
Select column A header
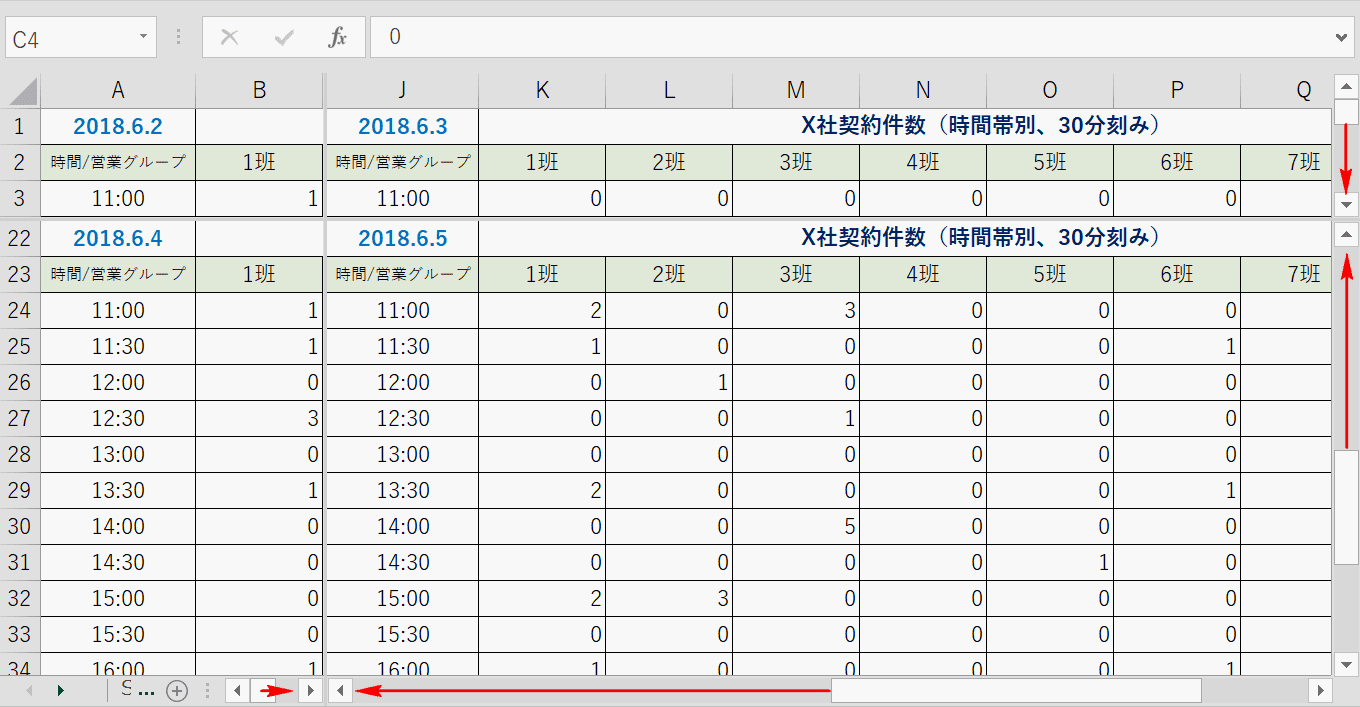coord(118,90)
